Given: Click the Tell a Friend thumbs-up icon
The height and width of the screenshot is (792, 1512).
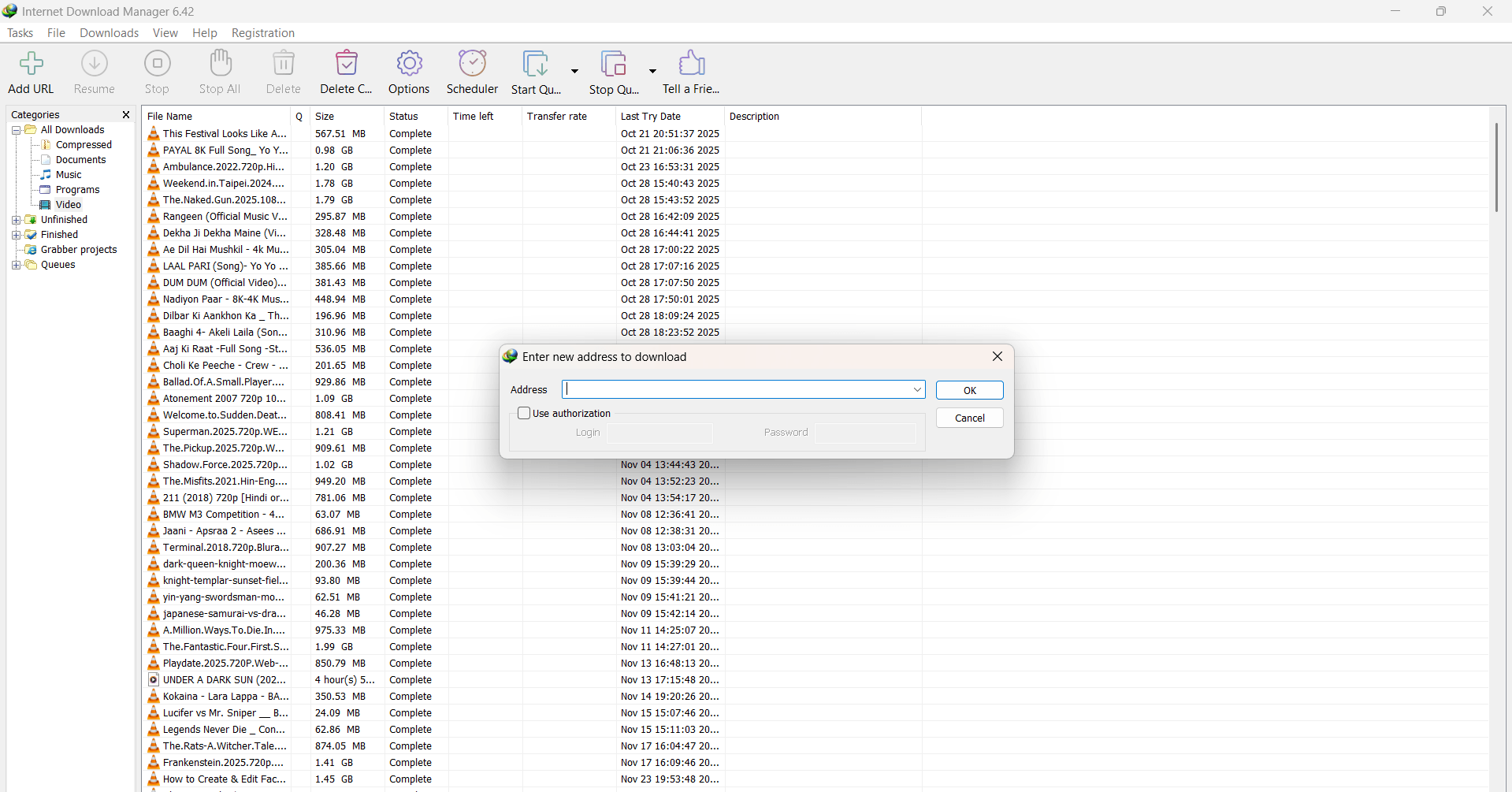Looking at the screenshot, I should (692, 64).
